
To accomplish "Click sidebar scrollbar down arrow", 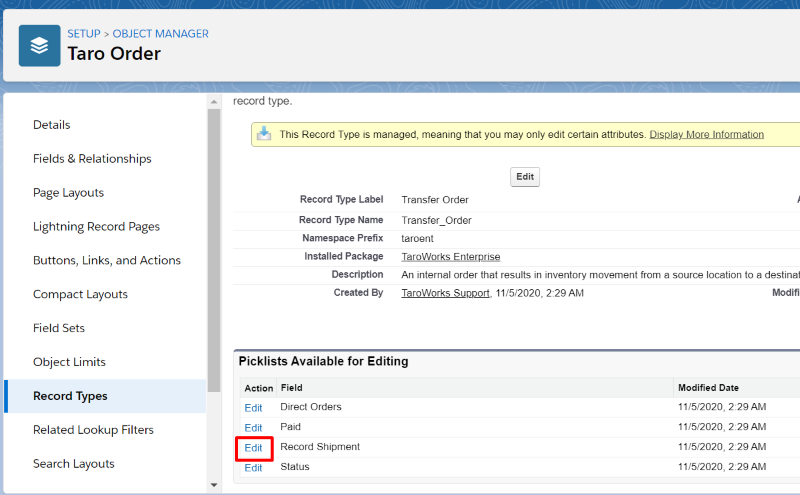I will coord(214,485).
